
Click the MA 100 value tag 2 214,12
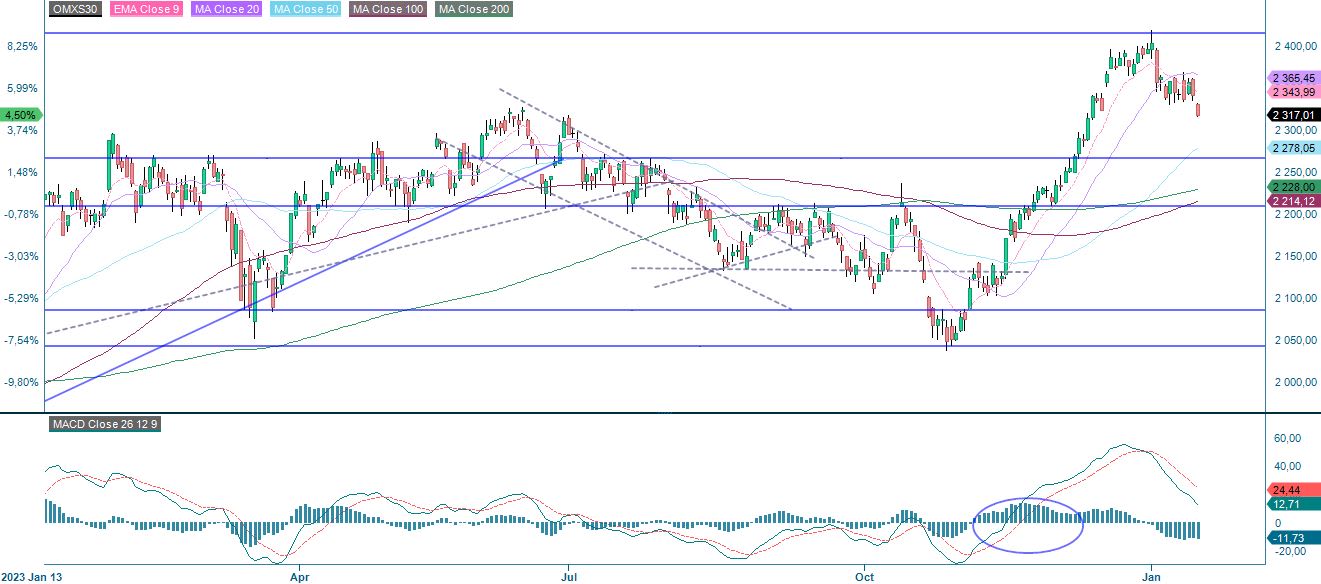point(1296,201)
